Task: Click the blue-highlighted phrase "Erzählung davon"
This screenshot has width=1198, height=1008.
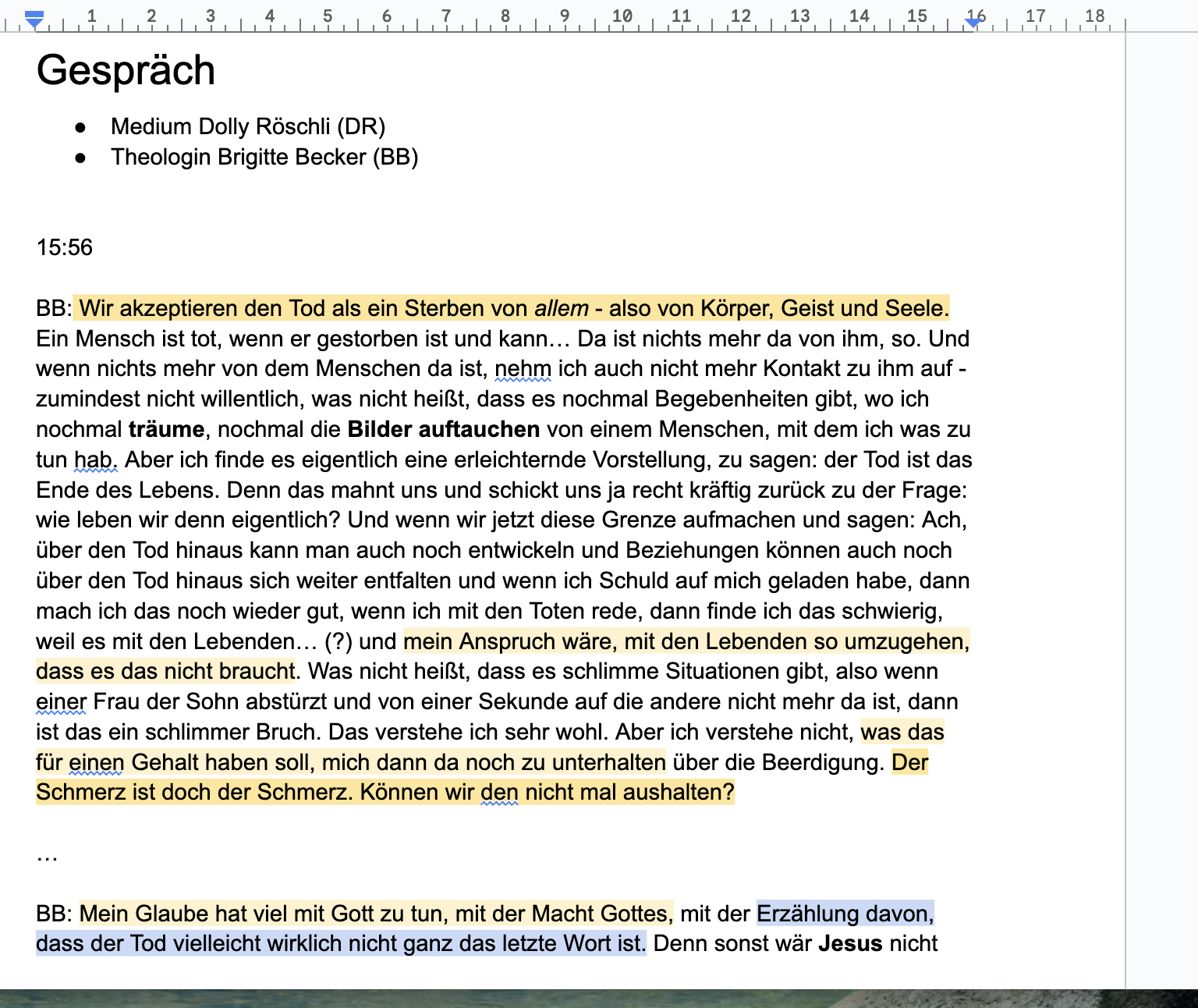Action: tap(844, 914)
